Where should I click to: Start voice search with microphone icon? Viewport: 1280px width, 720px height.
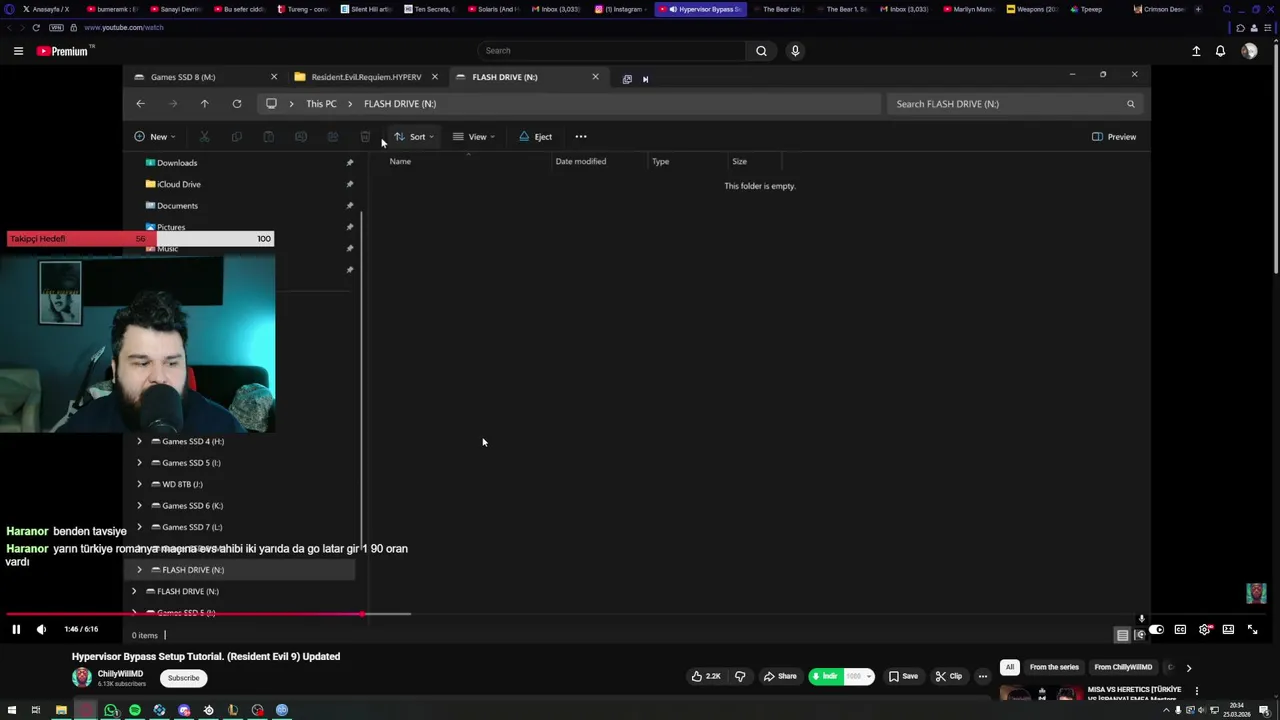tap(795, 51)
